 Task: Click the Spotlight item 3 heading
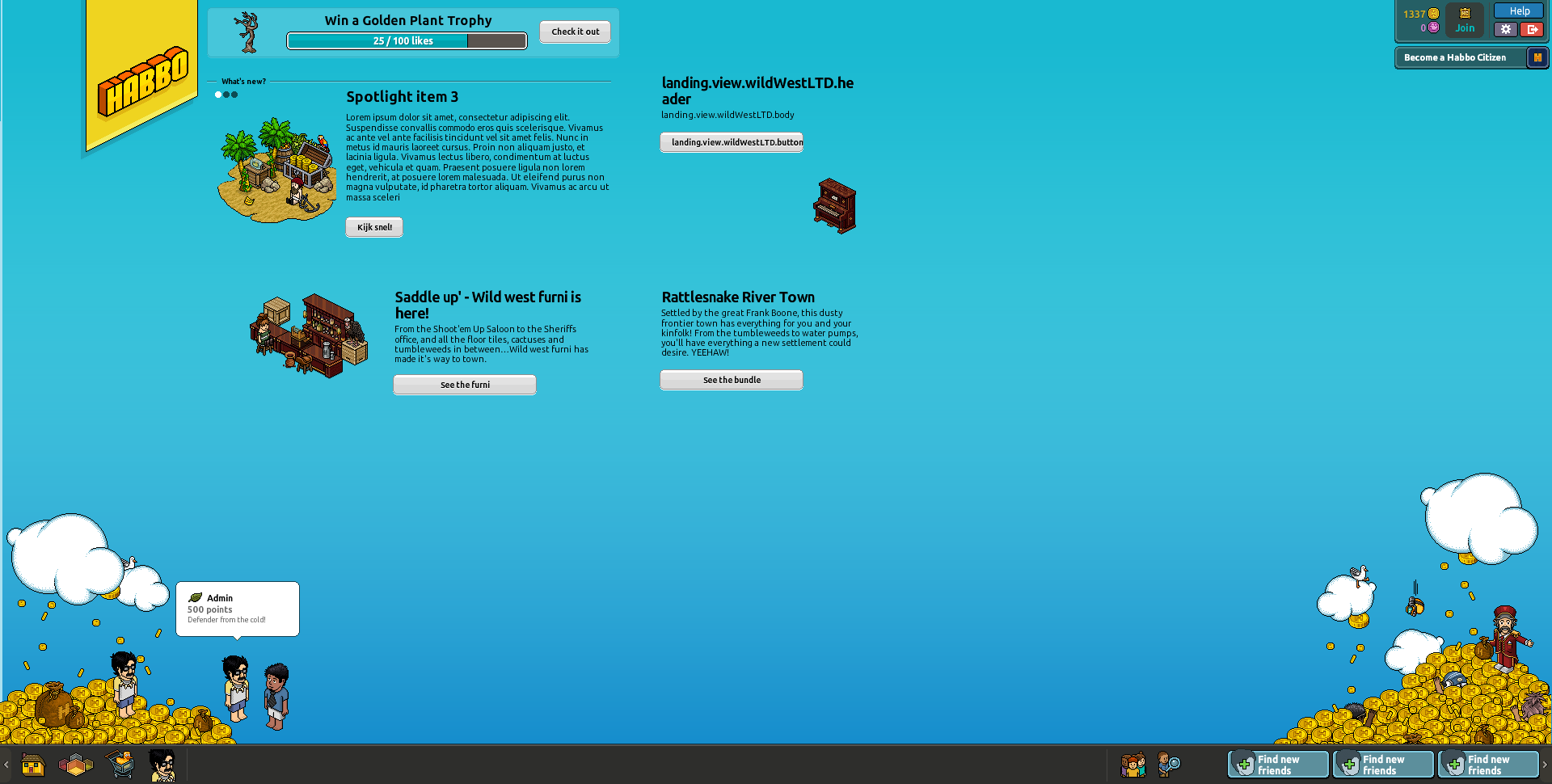pyautogui.click(x=402, y=97)
